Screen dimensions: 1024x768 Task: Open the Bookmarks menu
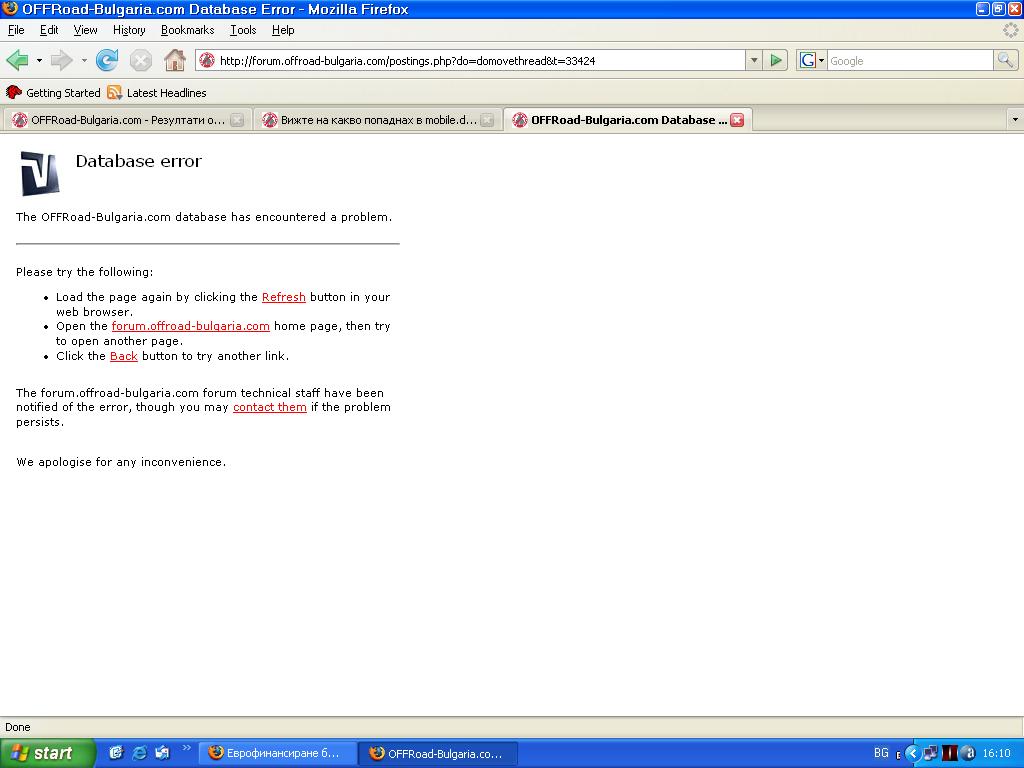[187, 30]
